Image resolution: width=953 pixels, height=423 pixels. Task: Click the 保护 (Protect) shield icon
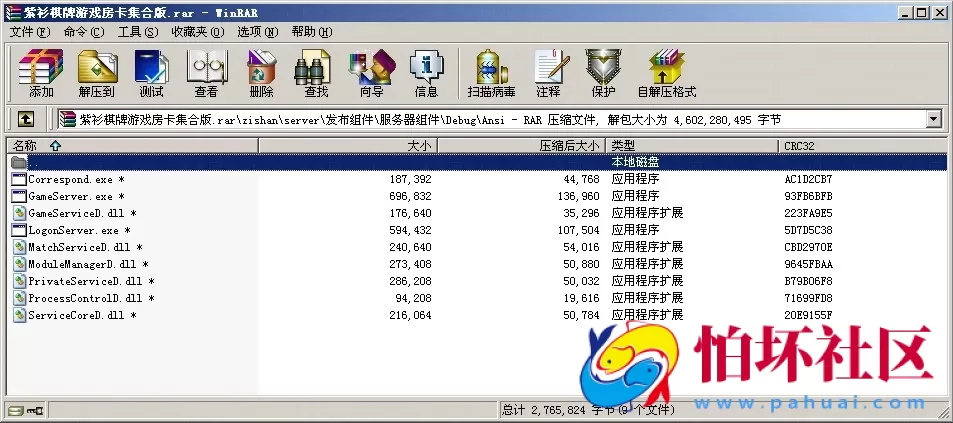603,73
